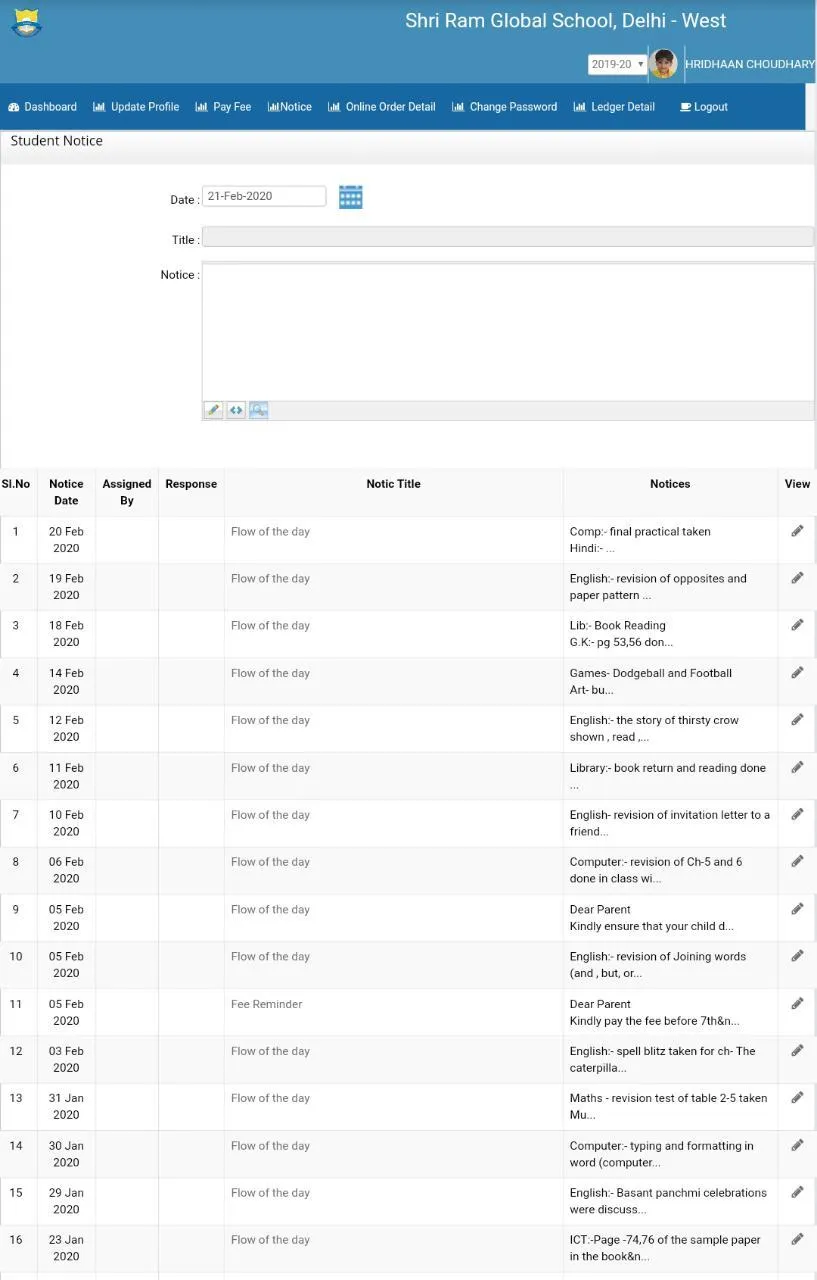This screenshot has width=817, height=1280.
Task: Open view pencil for 18 Feb 2020 notice
Action: pyautogui.click(x=797, y=625)
